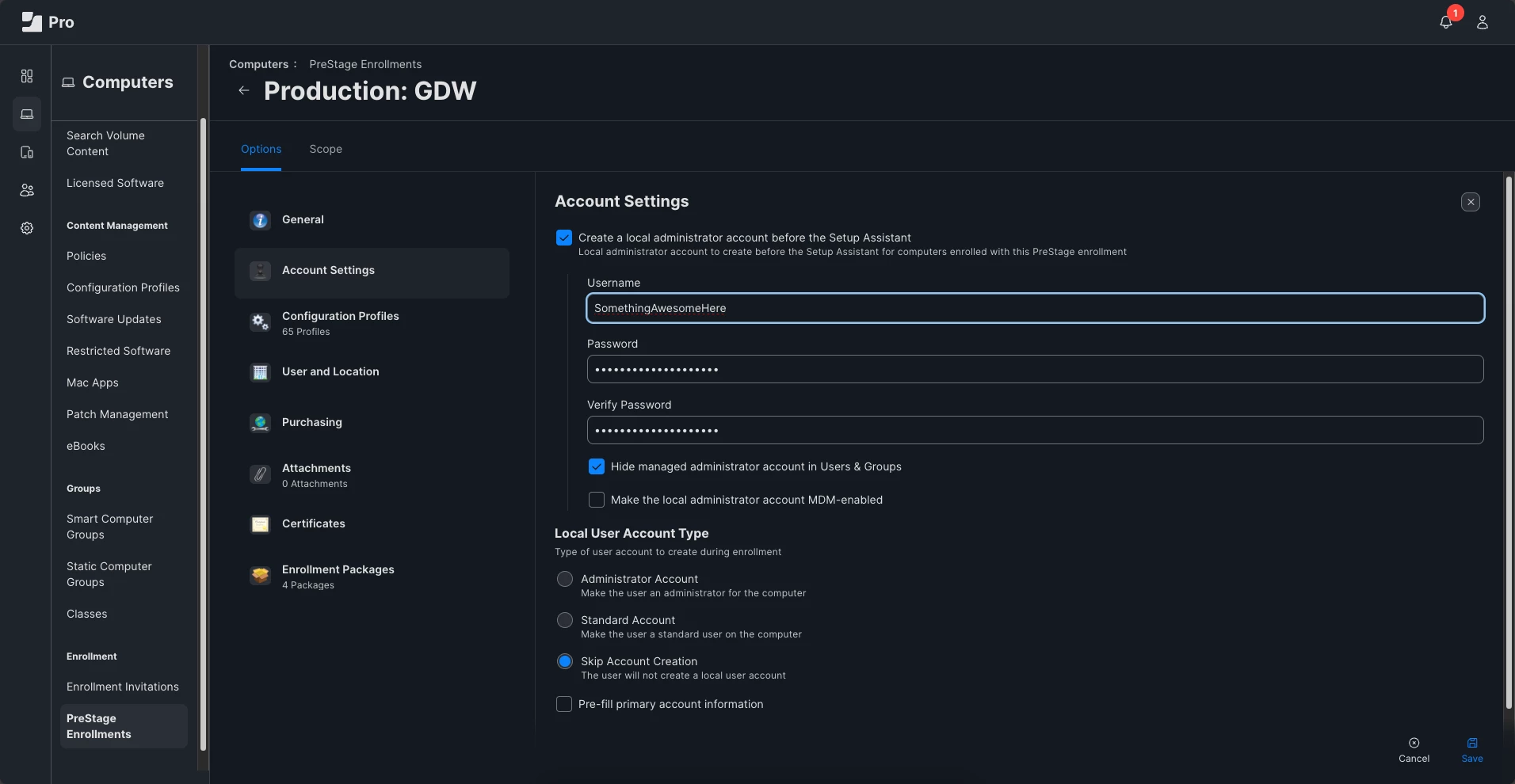Screen dimensions: 1515x784
Task: Click the main panel vertical scrollbar
Action: pyautogui.click(x=1509, y=442)
